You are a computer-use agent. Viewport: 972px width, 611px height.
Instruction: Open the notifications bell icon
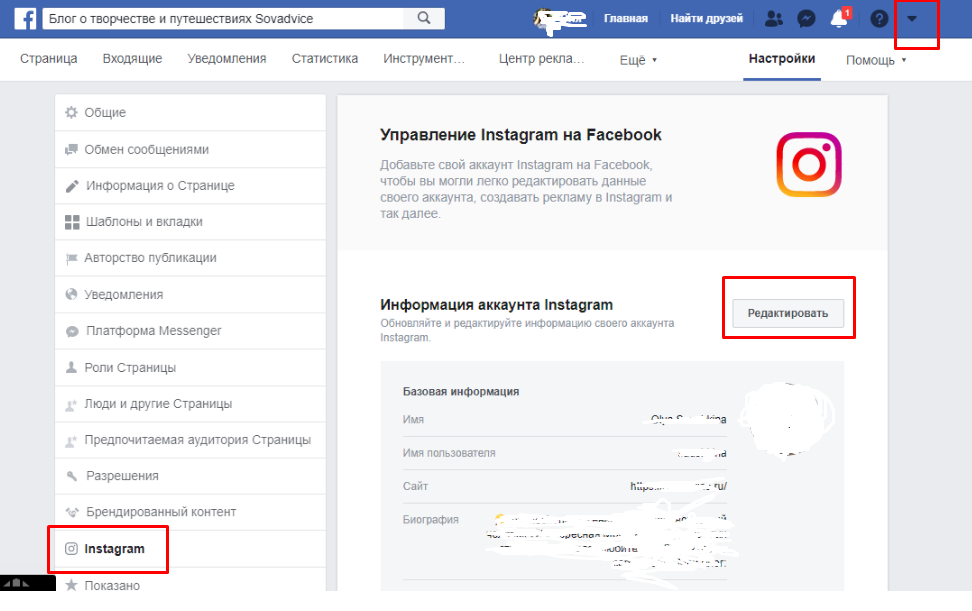point(839,19)
